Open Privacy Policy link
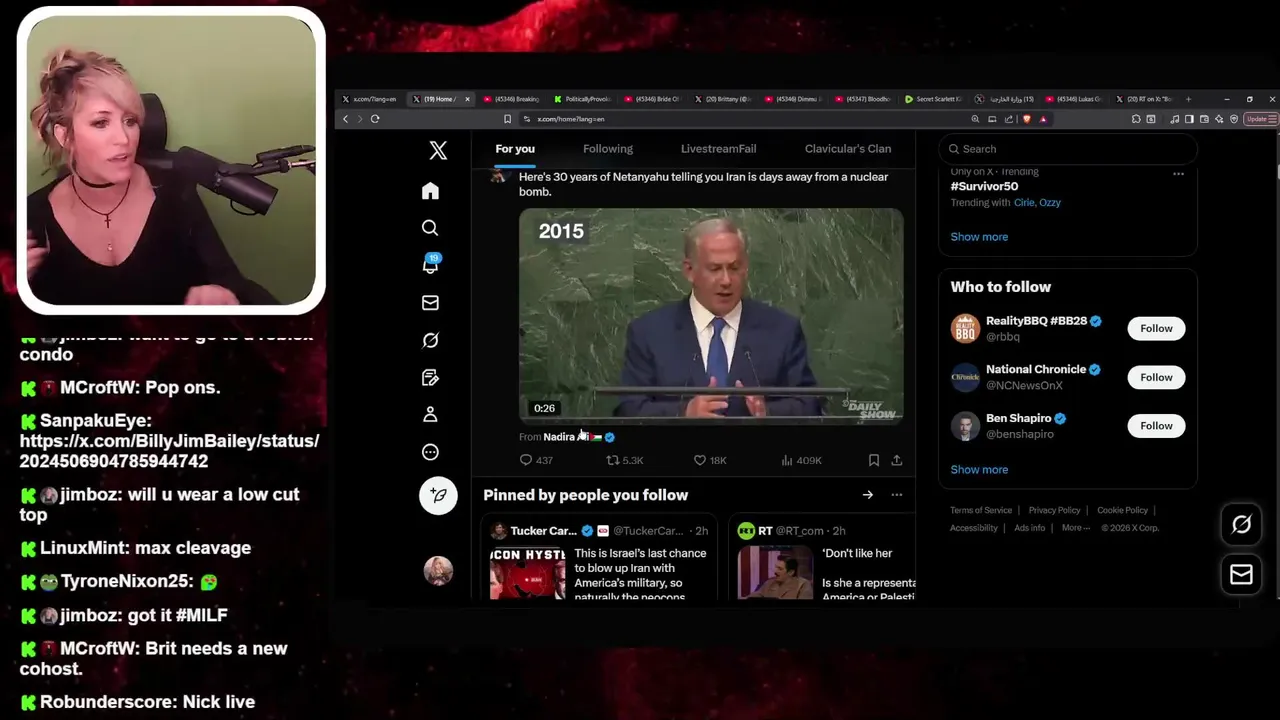This screenshot has width=1280, height=720. pyautogui.click(x=1054, y=510)
